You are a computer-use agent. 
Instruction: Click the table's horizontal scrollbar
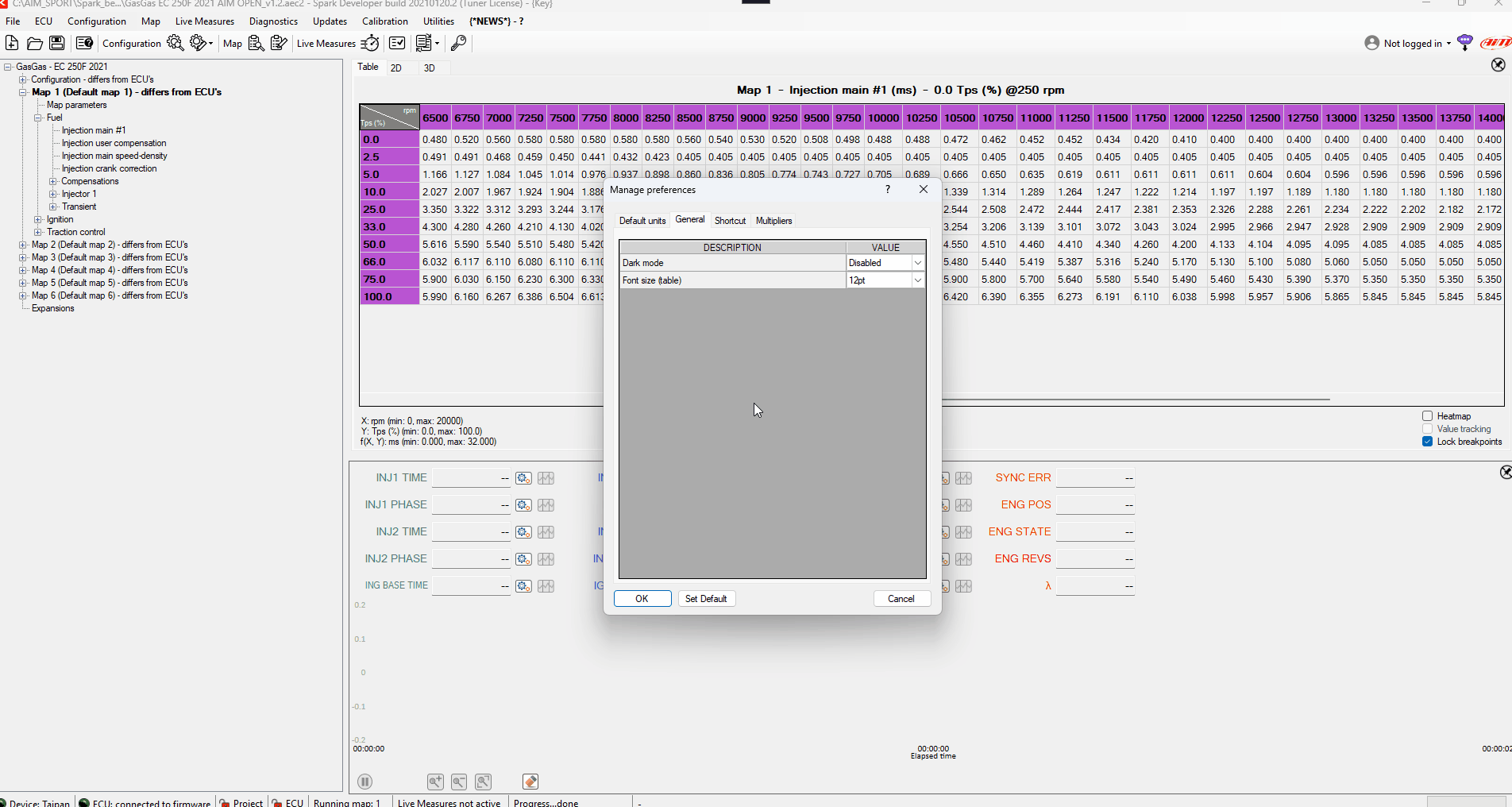[1136, 400]
